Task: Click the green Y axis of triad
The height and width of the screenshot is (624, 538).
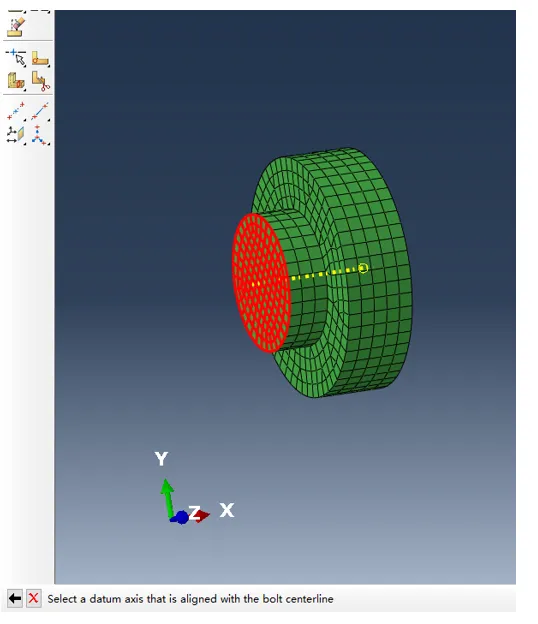Action: [167, 498]
